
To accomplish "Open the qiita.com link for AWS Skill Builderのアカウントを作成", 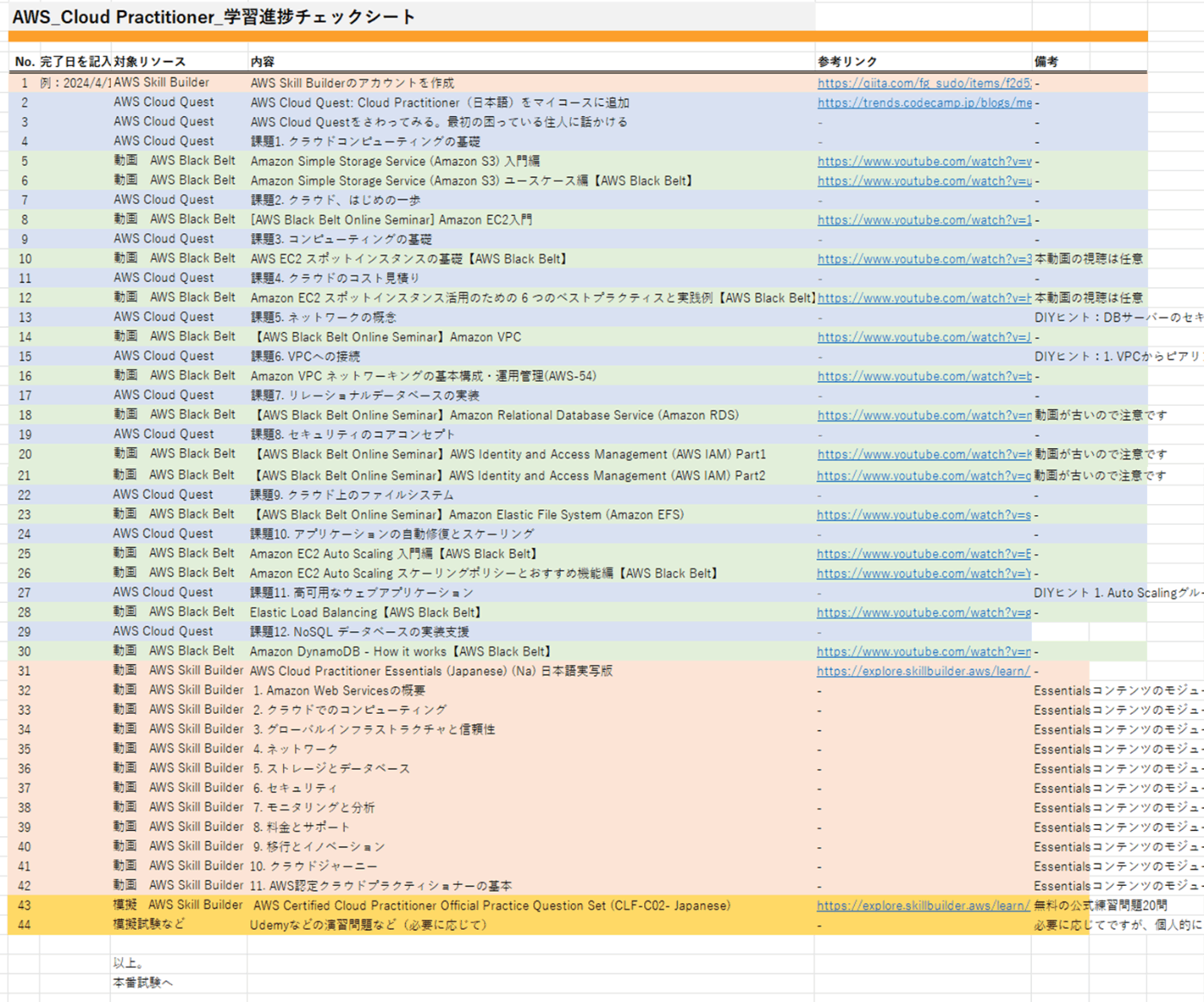I will [924, 83].
